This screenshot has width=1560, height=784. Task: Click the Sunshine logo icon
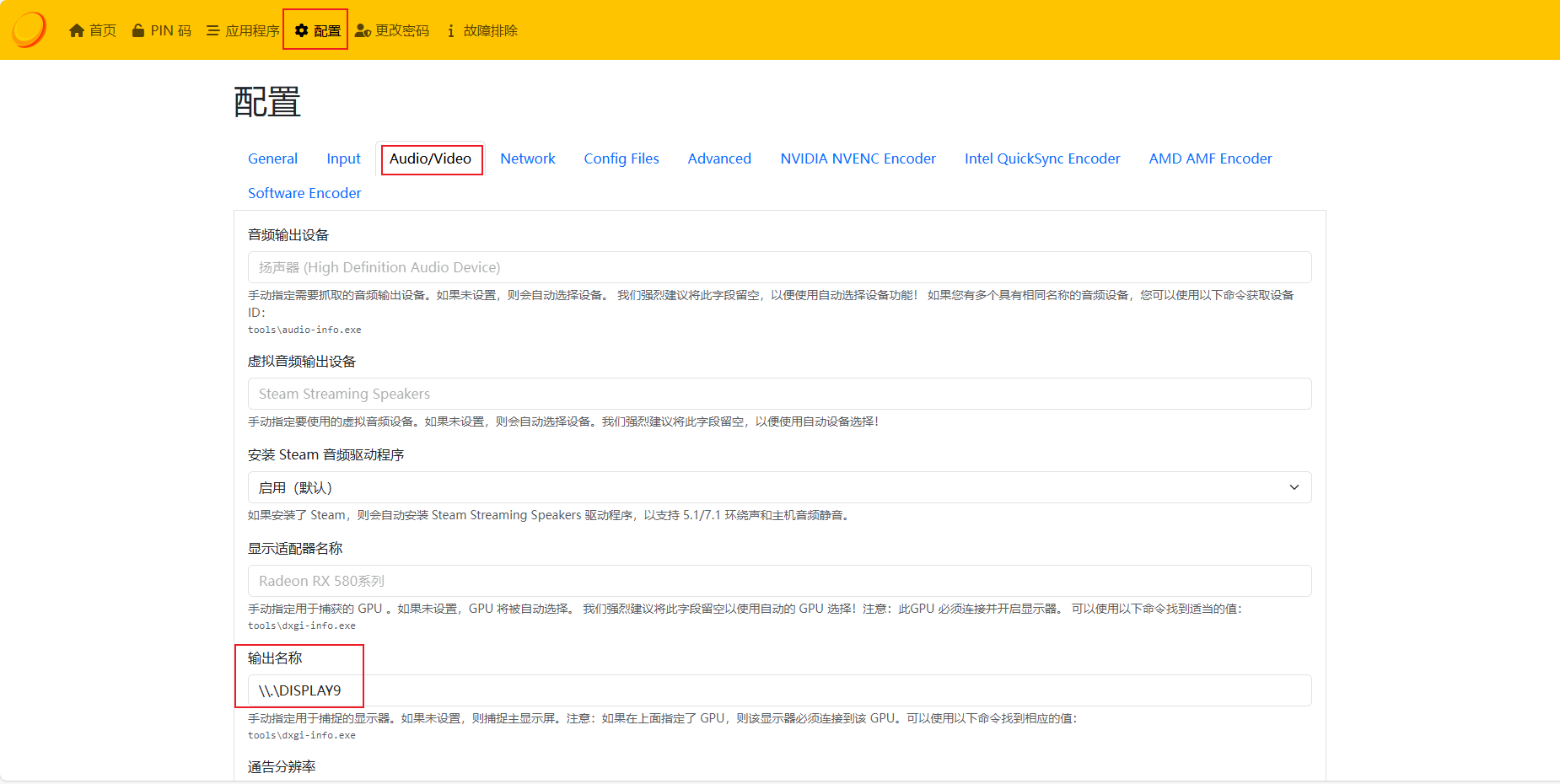click(29, 30)
